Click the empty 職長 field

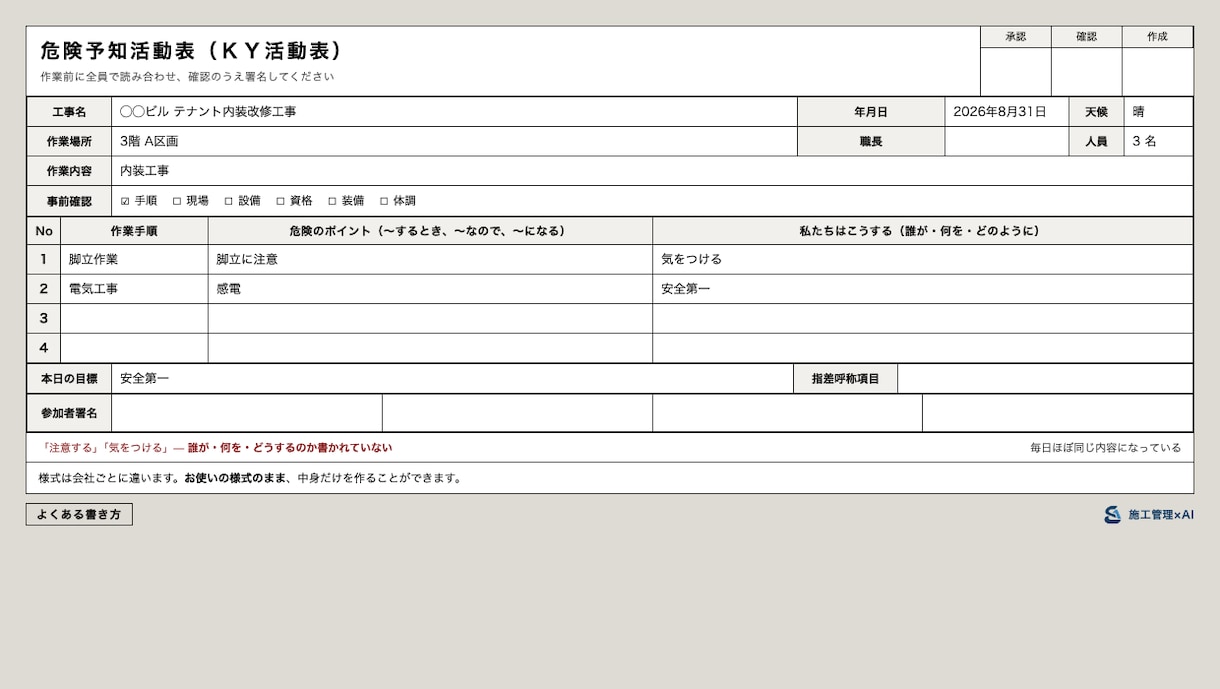(x=1006, y=142)
